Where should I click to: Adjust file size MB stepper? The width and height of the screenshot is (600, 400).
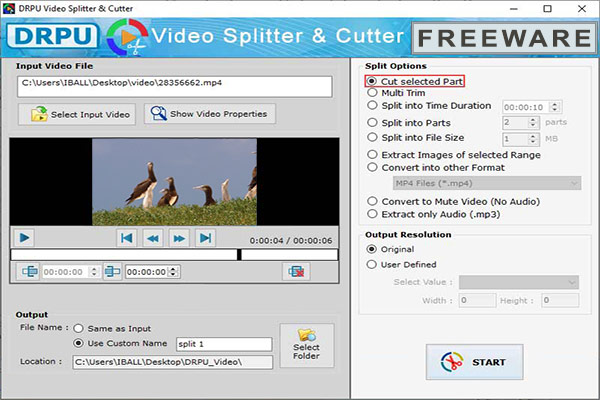tap(533, 139)
